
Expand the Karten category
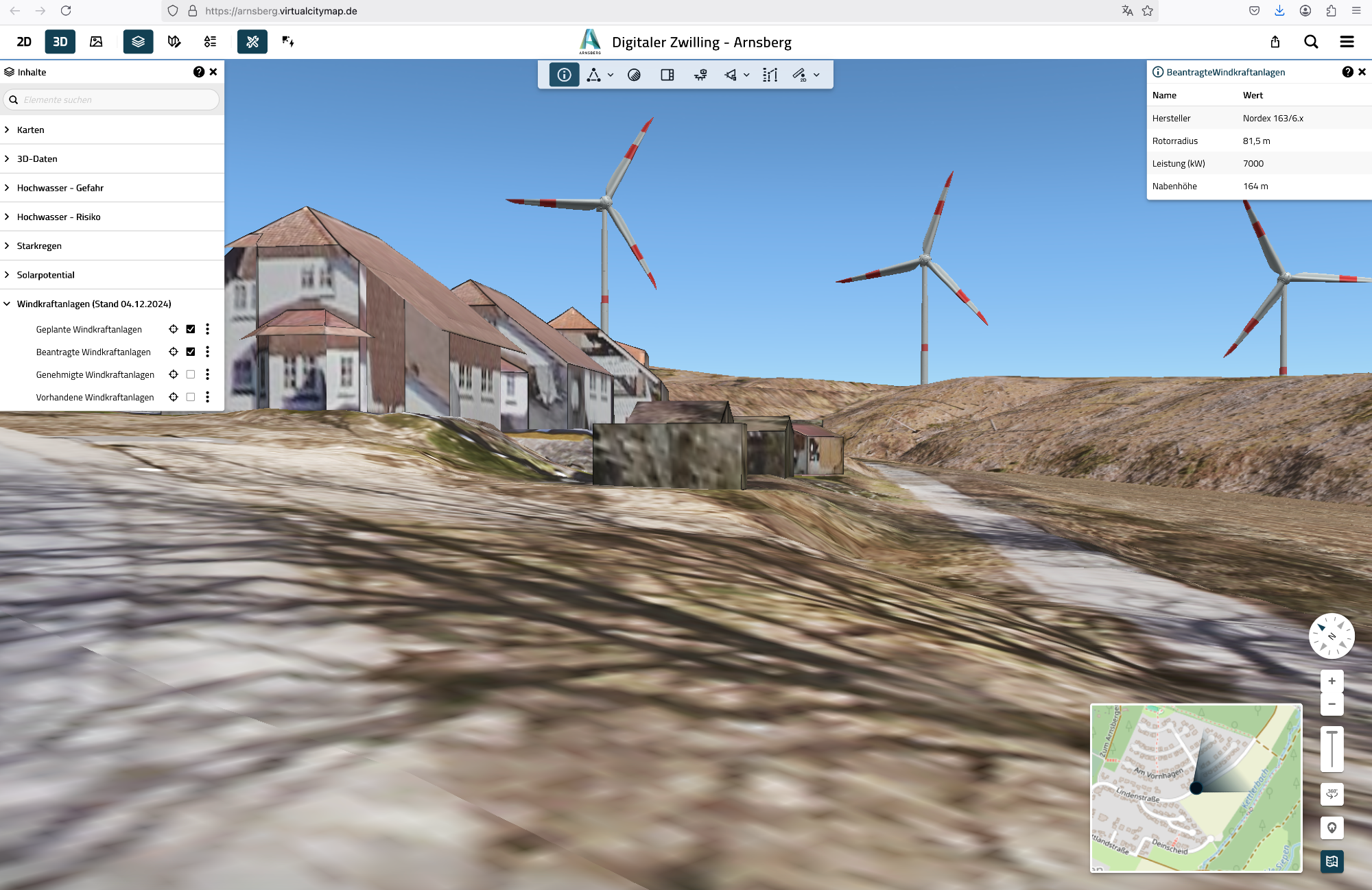coord(30,130)
